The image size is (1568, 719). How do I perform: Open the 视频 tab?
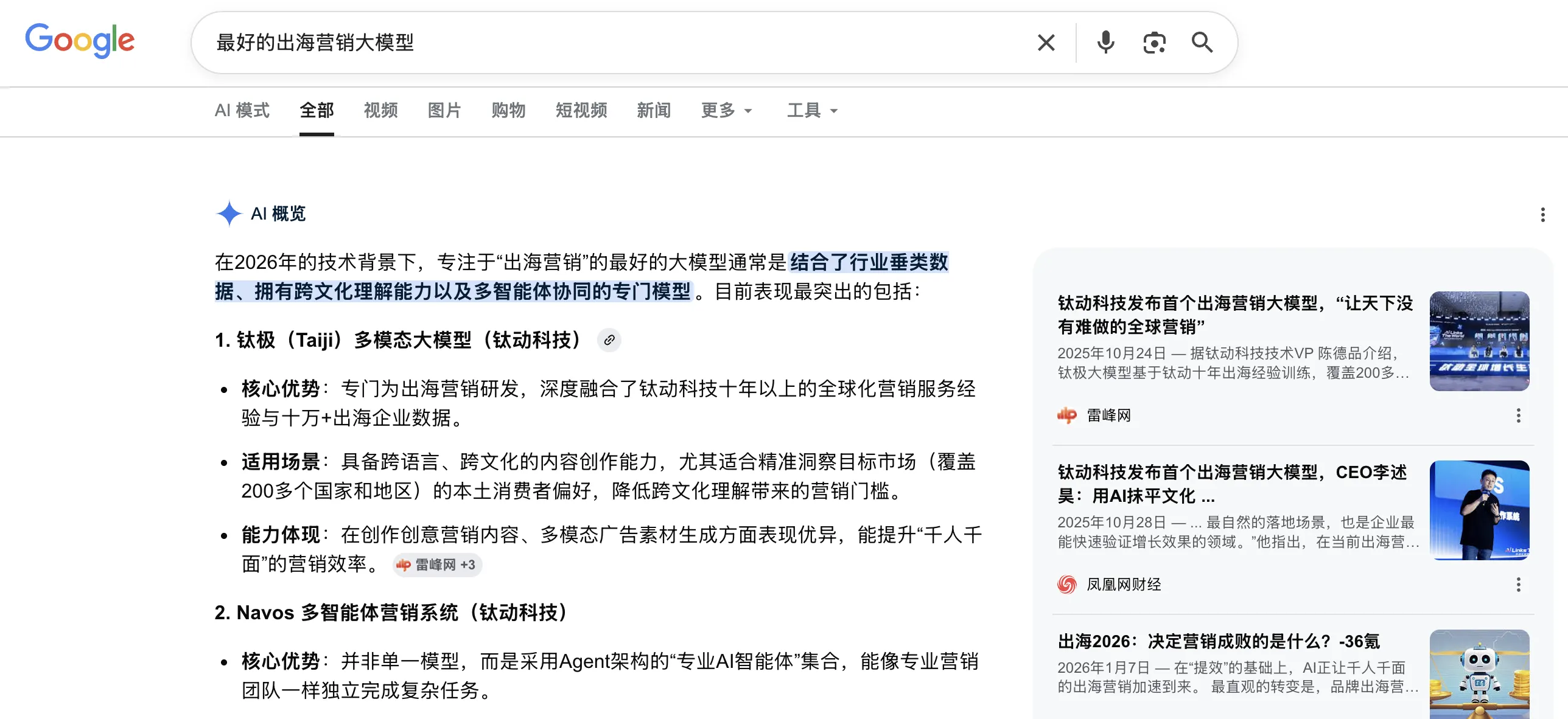click(x=380, y=110)
